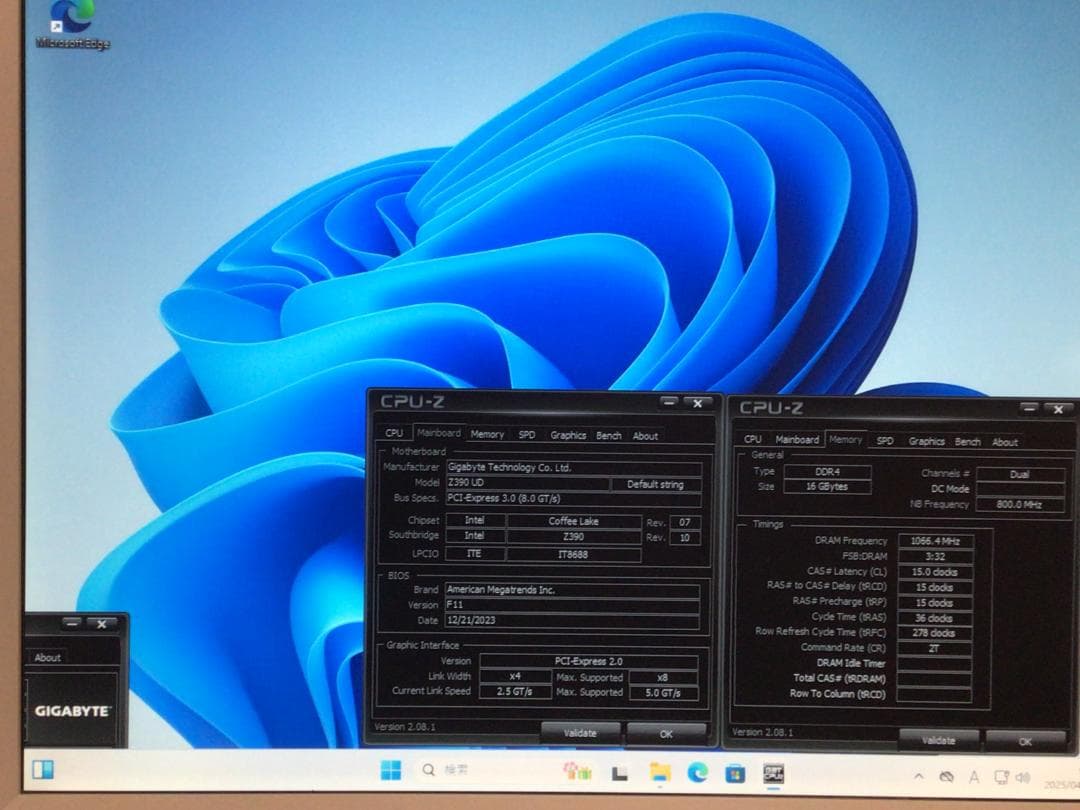Select the Bench tab in CPU-Z

coord(609,435)
